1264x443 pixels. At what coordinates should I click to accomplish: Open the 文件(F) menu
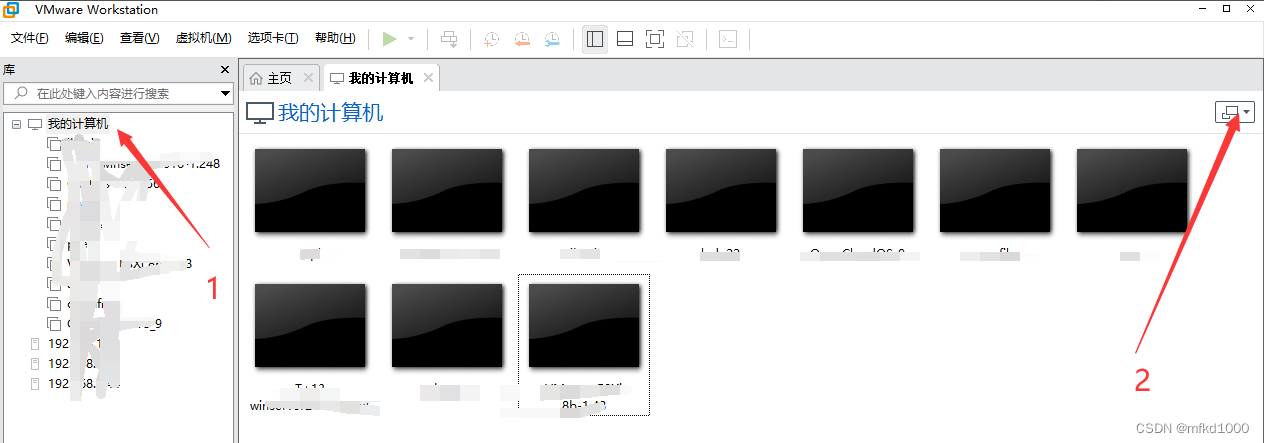tap(29, 38)
